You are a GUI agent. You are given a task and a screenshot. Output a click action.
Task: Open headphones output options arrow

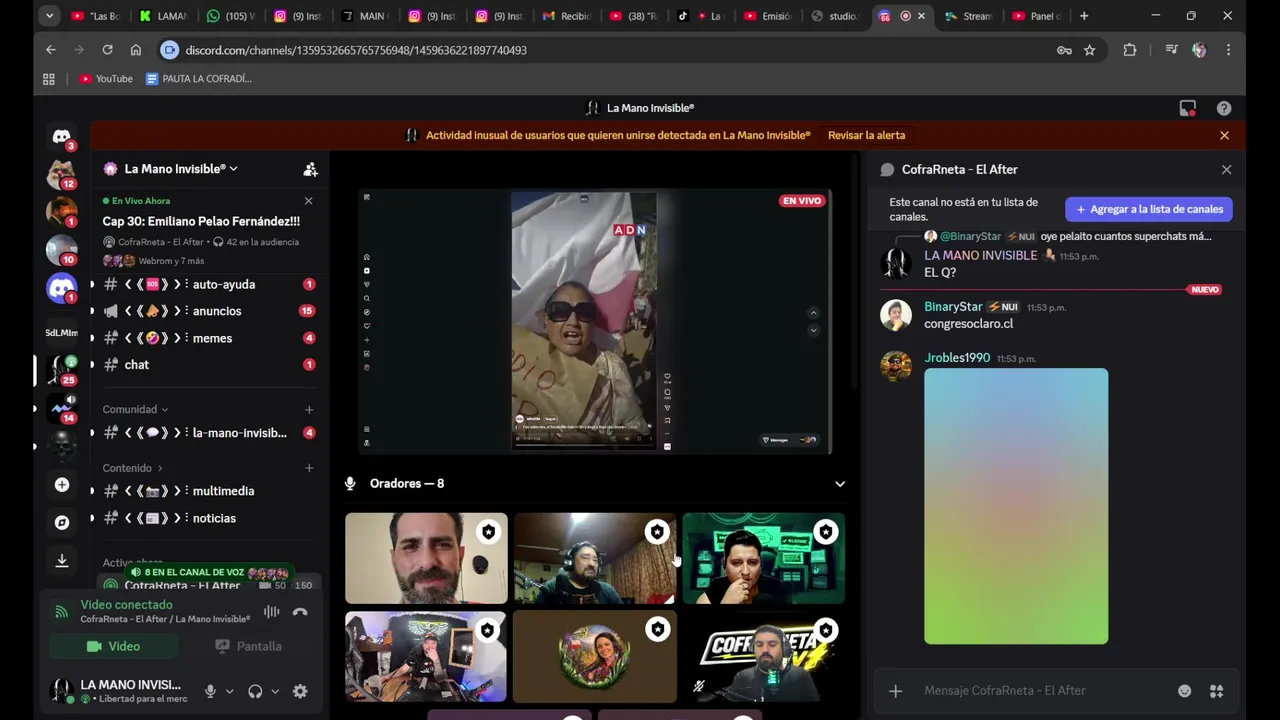pos(275,691)
